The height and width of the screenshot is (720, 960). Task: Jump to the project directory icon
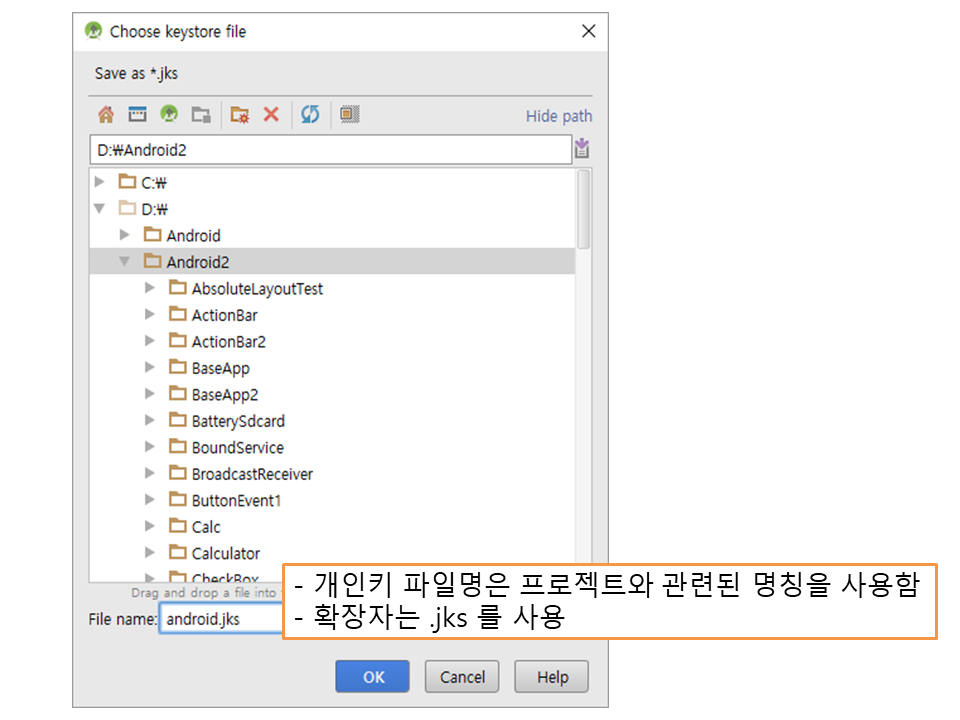(169, 115)
